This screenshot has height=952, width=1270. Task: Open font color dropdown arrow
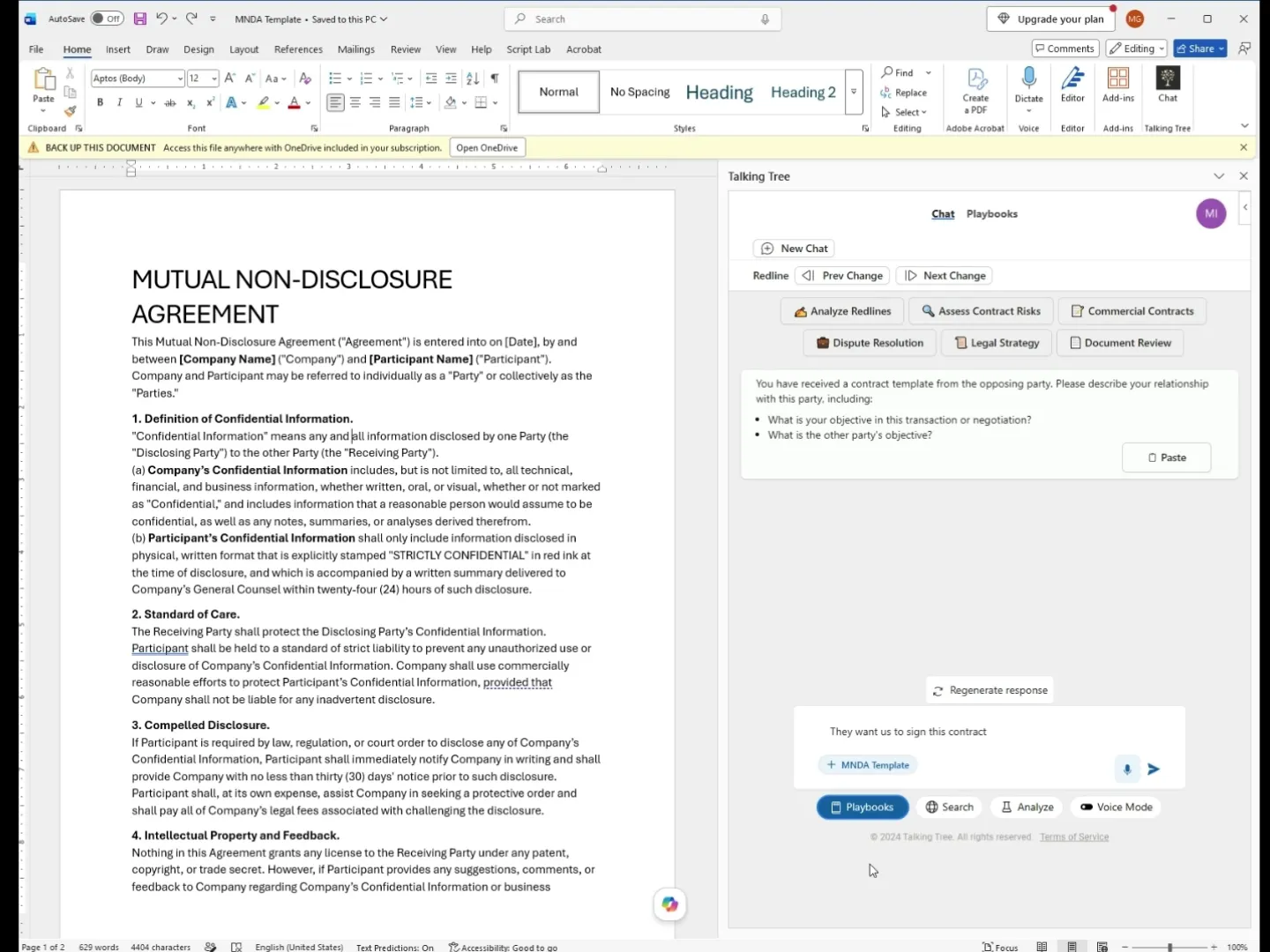coord(309,103)
